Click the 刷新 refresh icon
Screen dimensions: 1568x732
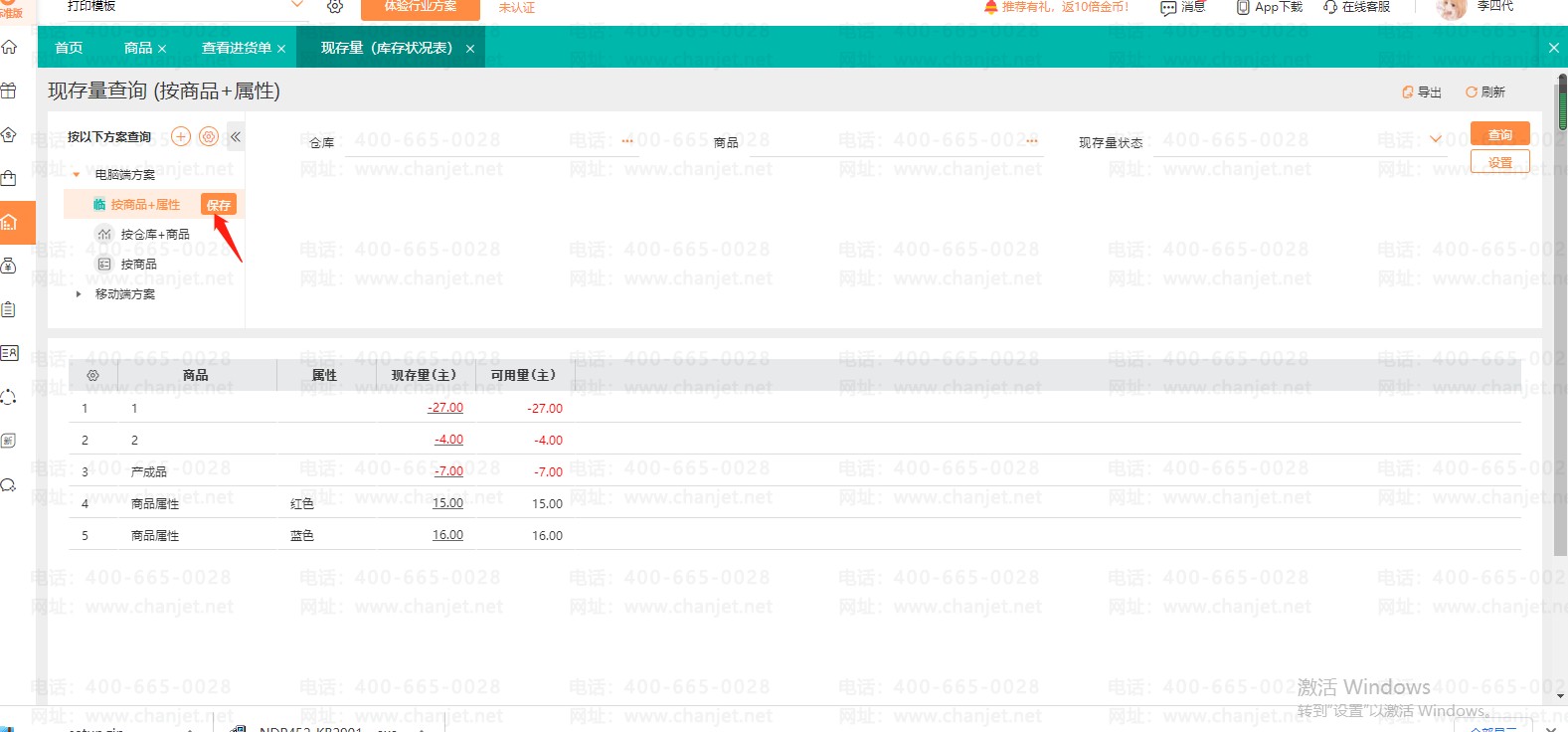(1472, 91)
